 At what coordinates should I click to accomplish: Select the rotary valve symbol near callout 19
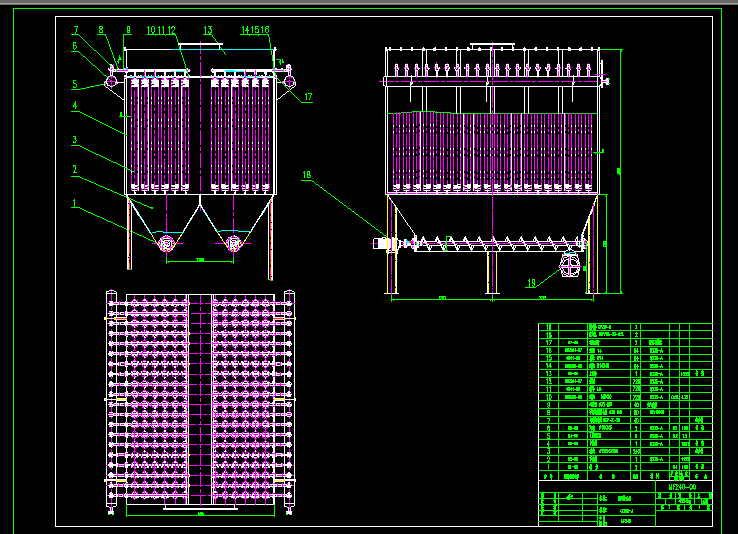coord(570,265)
